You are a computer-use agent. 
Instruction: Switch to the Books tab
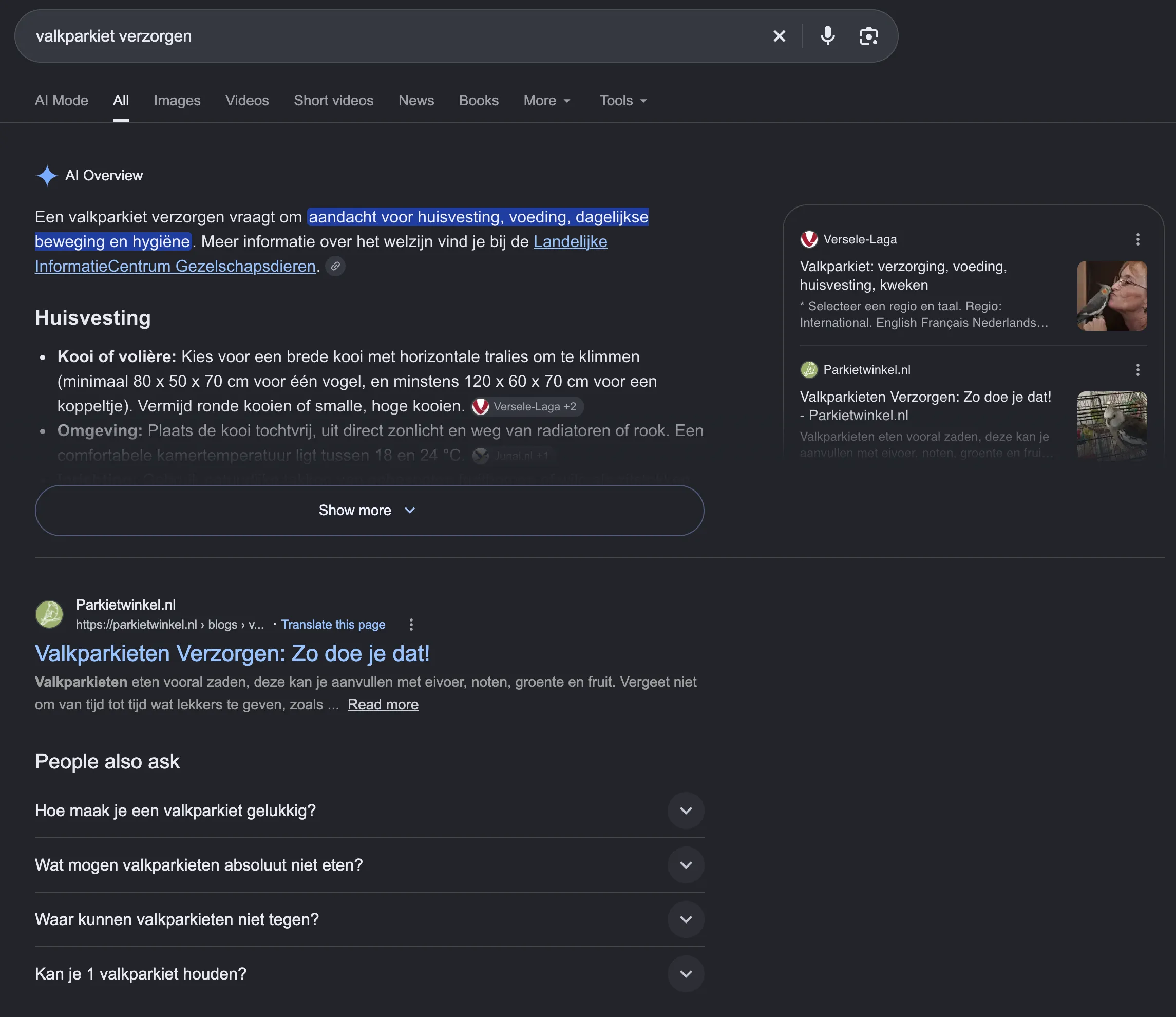(479, 101)
